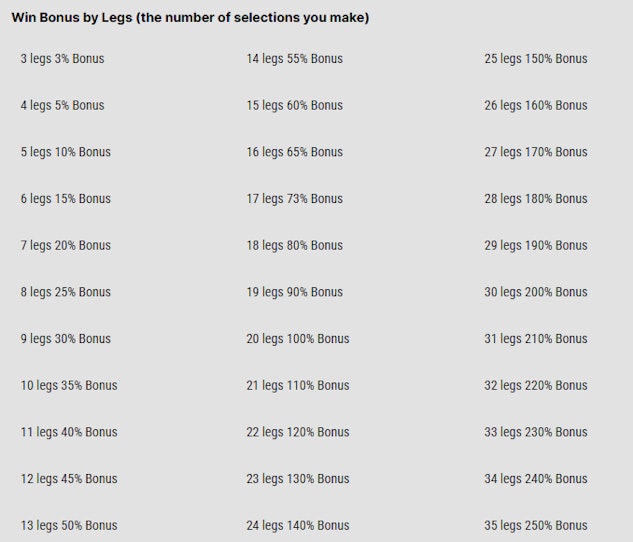Screen dimensions: 633x542
Task: Click the 19 legs 90% Bonus row
Action: pos(294,292)
